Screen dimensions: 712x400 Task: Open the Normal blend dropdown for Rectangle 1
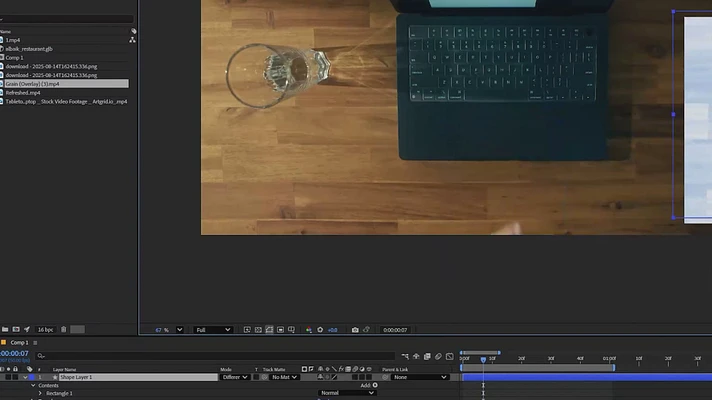[346, 393]
